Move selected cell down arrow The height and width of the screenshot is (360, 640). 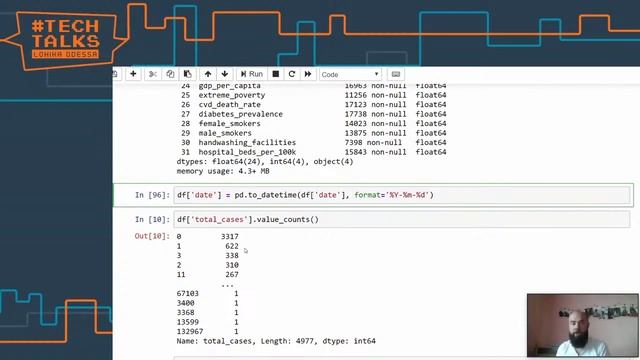tap(224, 74)
